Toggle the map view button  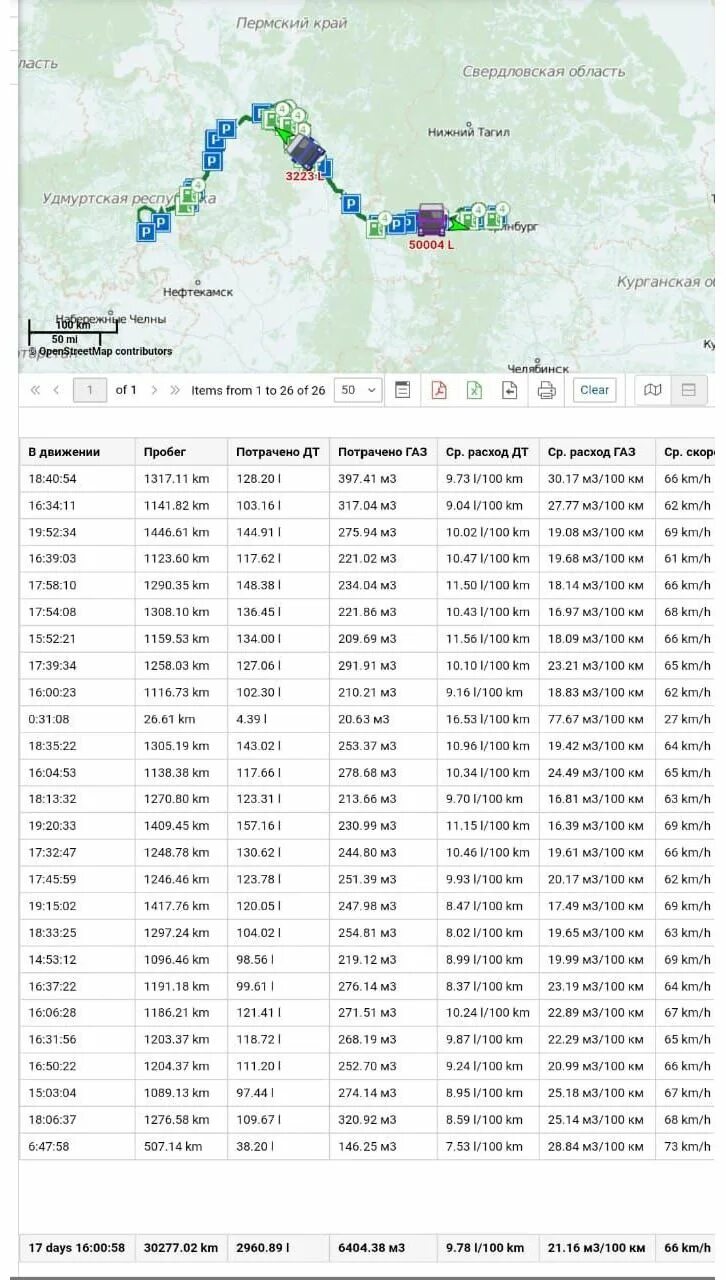point(653,390)
